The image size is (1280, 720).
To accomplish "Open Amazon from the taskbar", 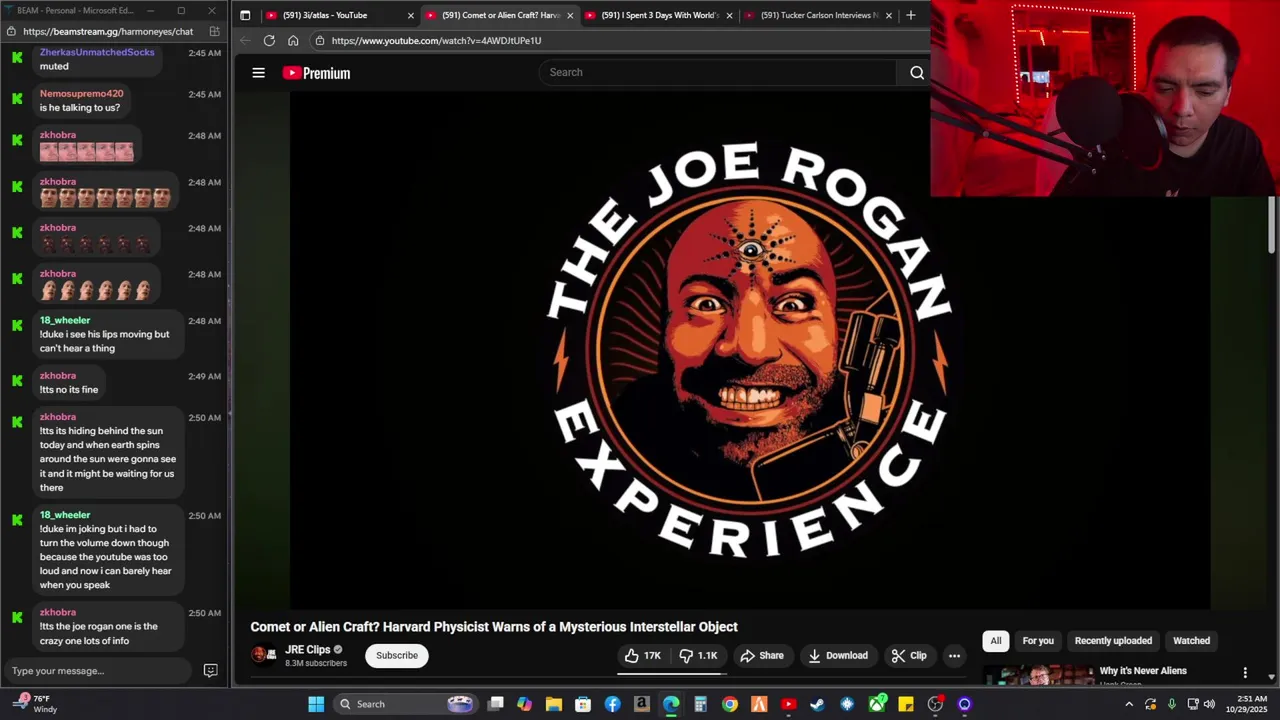I will 642,704.
